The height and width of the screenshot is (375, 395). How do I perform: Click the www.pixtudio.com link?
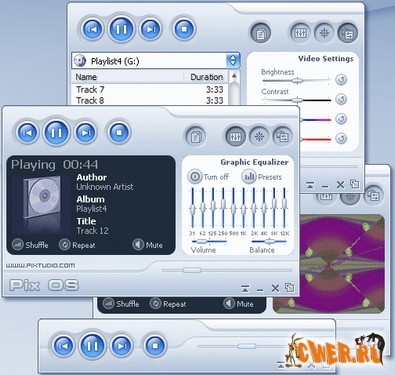click(x=40, y=265)
